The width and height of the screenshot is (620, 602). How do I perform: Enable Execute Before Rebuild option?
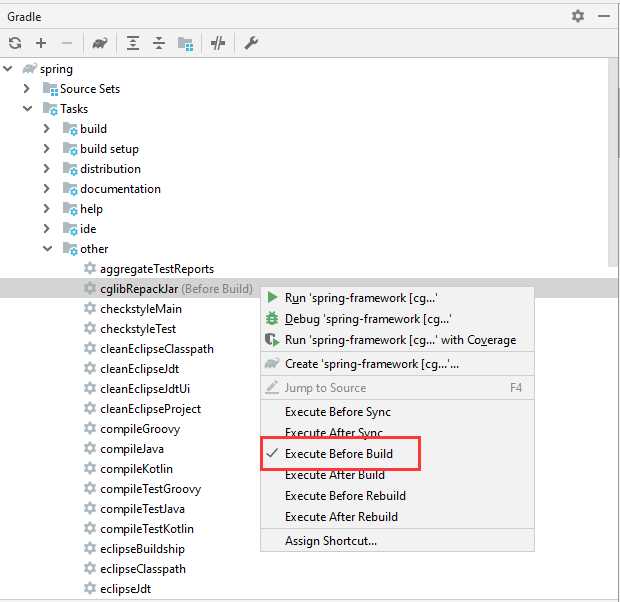[x=397, y=496]
